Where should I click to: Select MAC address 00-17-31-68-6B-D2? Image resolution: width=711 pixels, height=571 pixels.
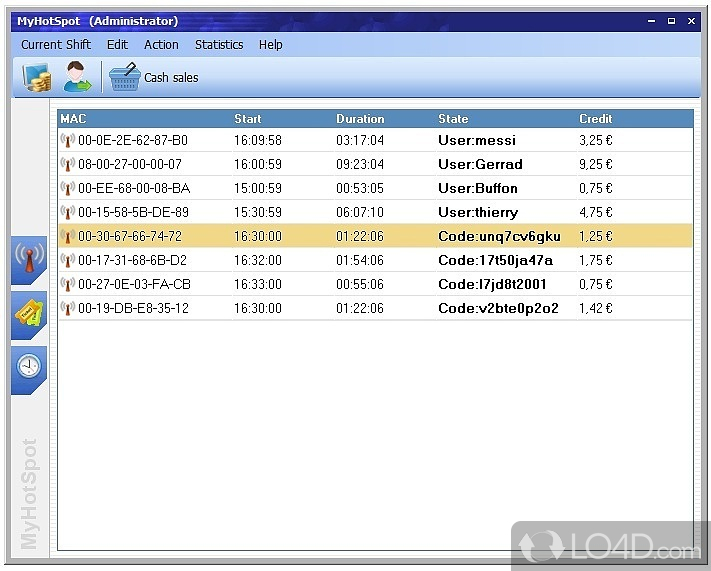(x=132, y=260)
